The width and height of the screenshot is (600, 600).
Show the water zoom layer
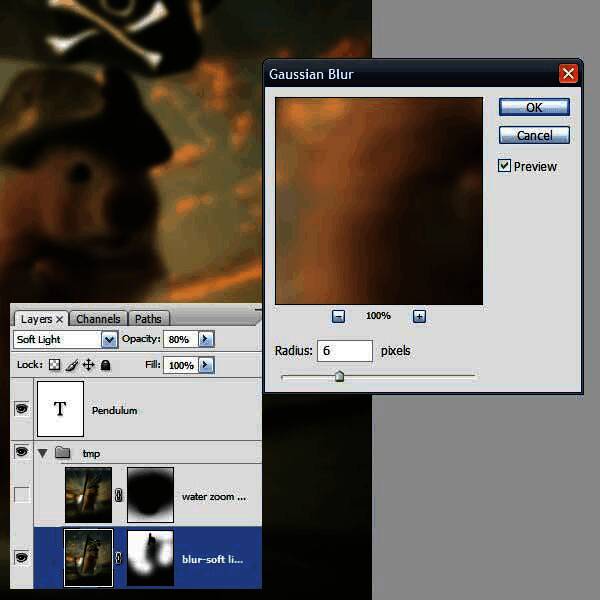coord(22,495)
